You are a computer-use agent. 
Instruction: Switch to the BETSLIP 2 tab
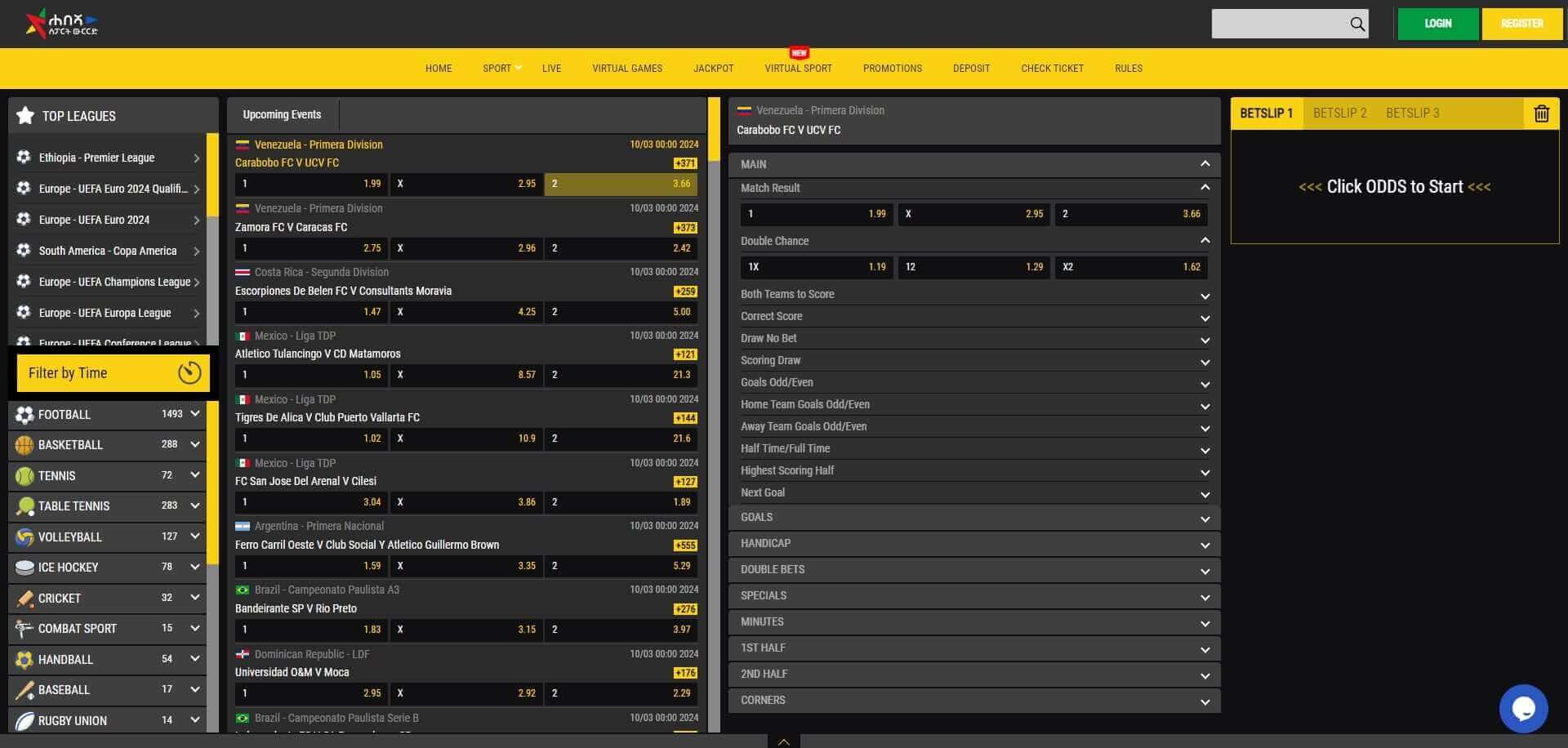(x=1339, y=114)
